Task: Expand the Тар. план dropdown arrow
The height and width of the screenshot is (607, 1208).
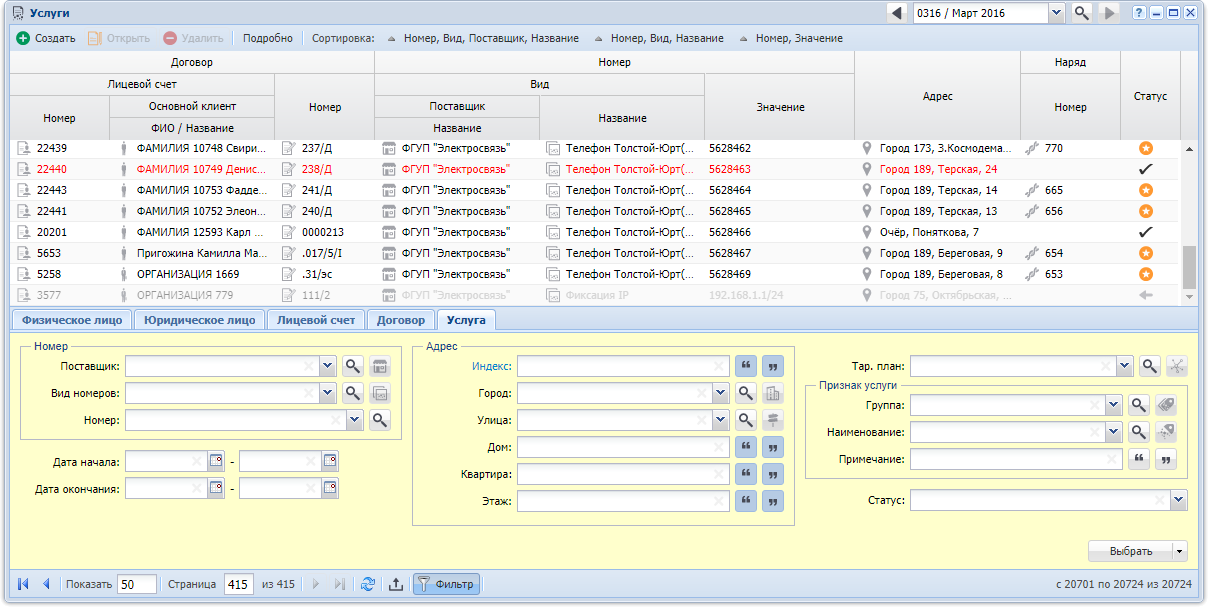Action: 1124,367
